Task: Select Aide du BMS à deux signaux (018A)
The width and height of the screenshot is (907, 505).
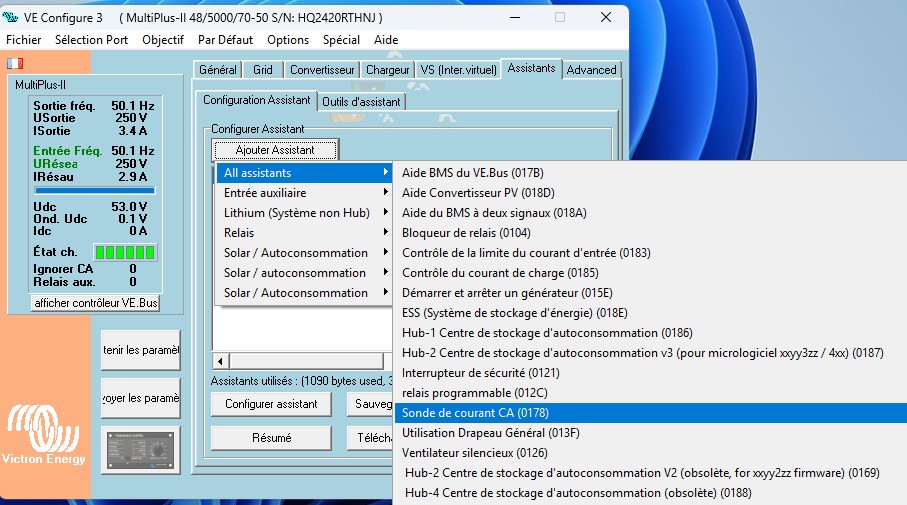Action: click(x=650, y=213)
